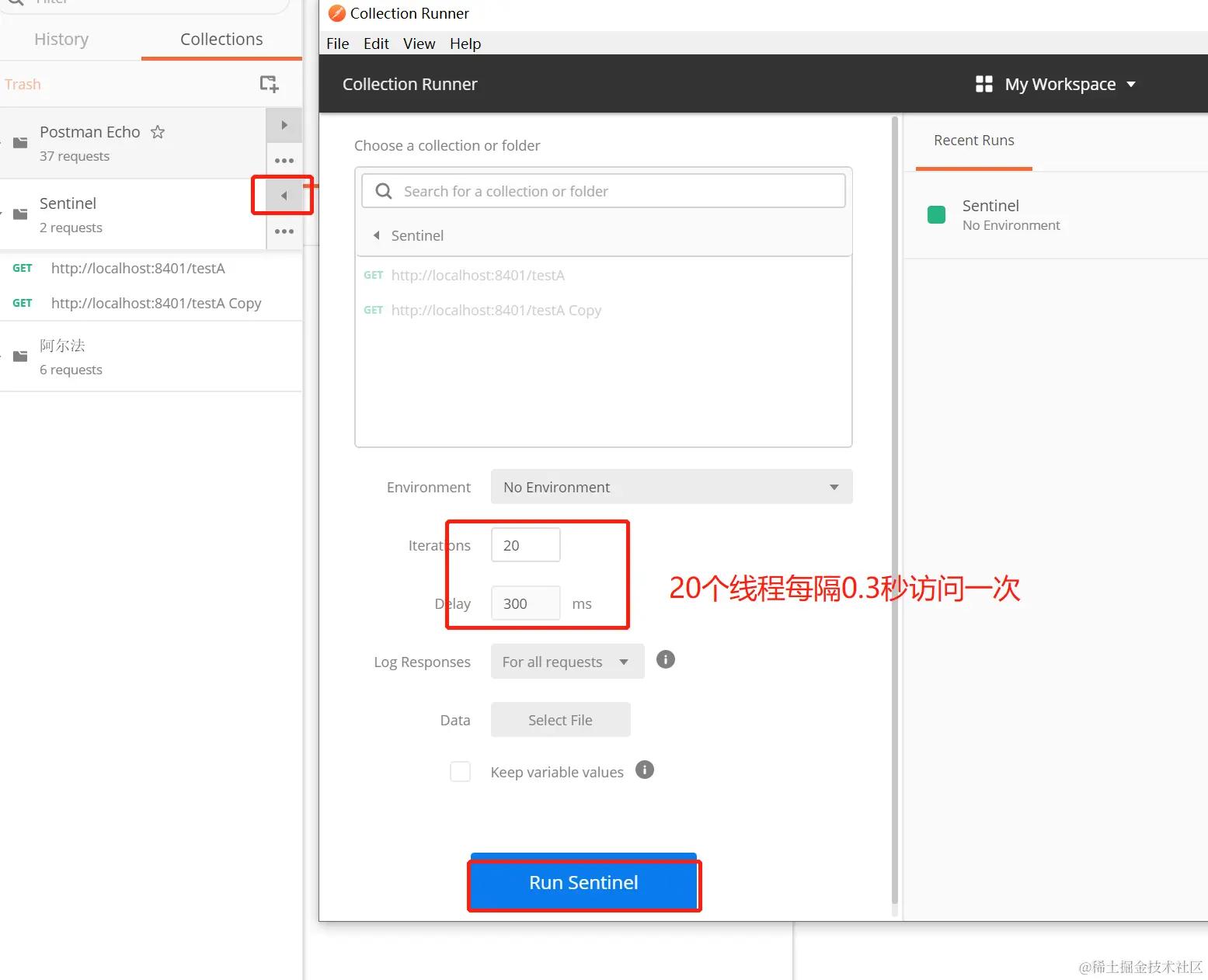Switch to the Collections tab
The image size is (1208, 980).
coord(221,39)
